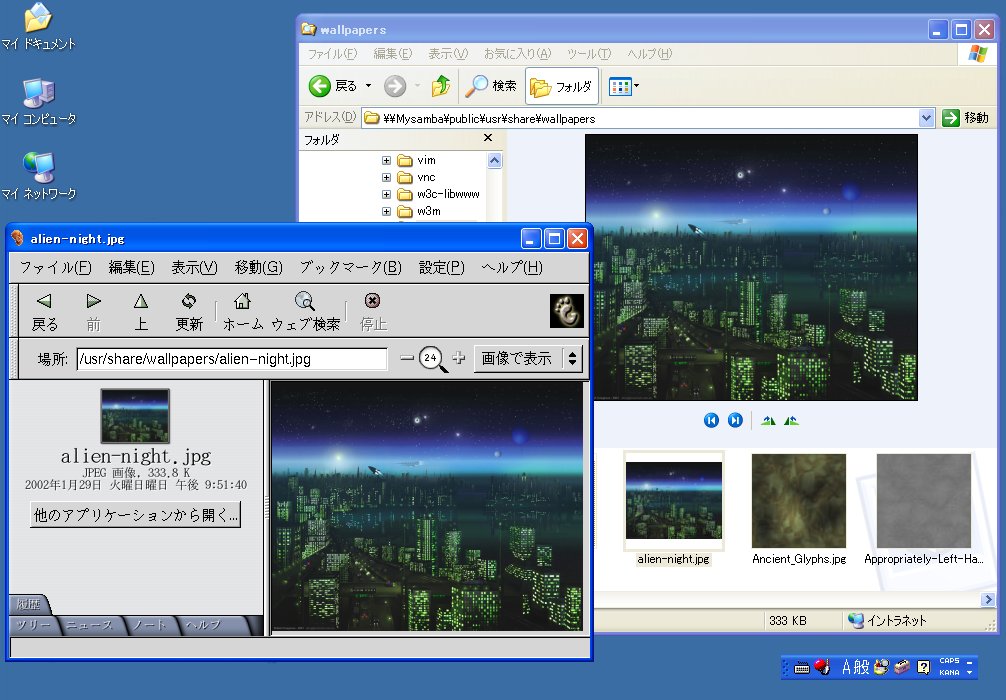Open the address bar dropdown arrow
This screenshot has width=1006, height=700.
tap(926, 118)
